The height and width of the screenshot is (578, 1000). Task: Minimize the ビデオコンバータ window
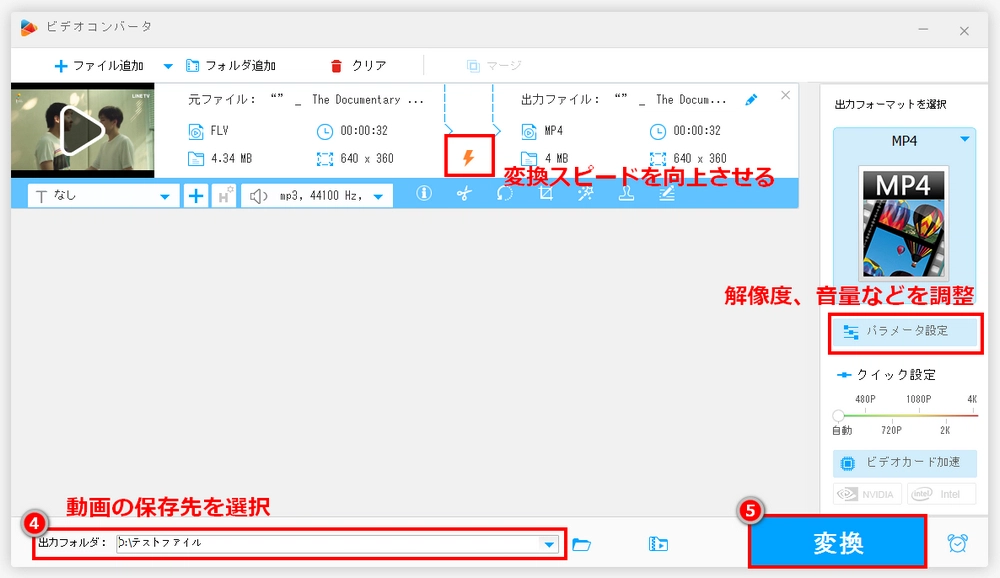[923, 30]
